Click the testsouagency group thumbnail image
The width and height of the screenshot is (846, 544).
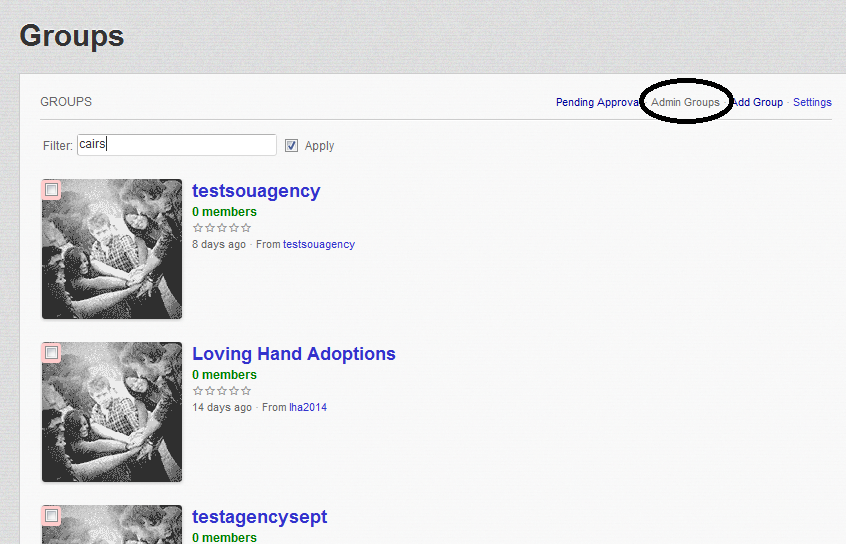tap(112, 249)
